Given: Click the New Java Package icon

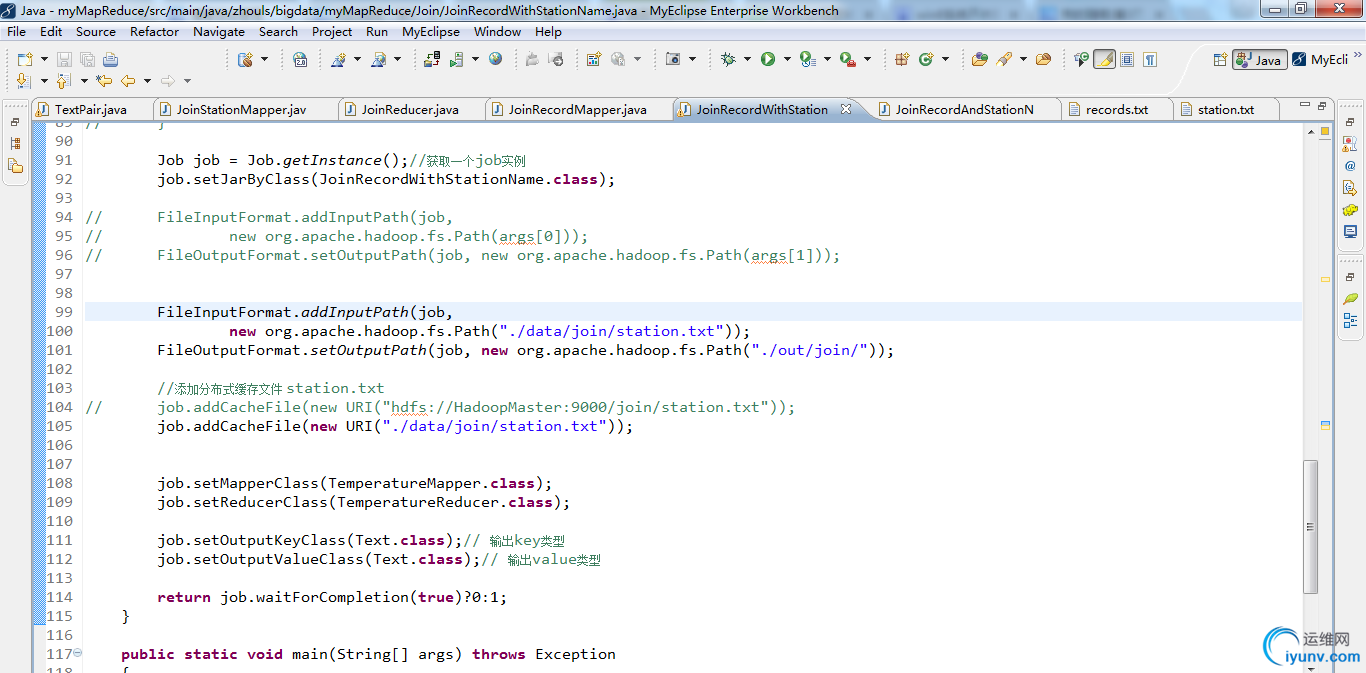Looking at the screenshot, I should tap(902, 59).
